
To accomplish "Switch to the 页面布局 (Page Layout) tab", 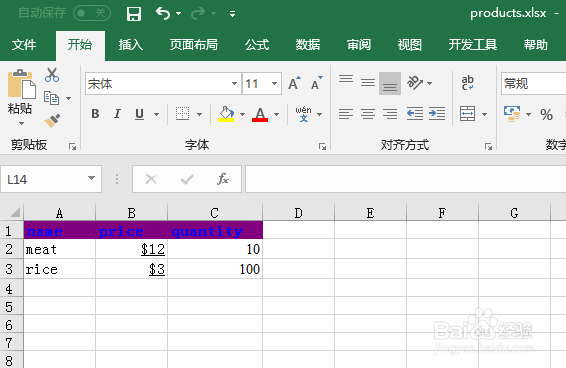I will (x=194, y=45).
